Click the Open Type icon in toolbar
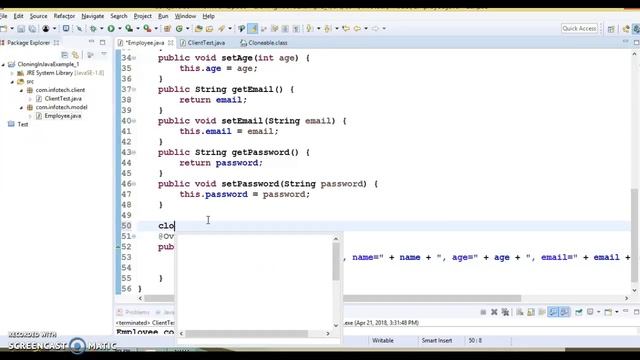Viewport: 640px width, 360px height. coord(199,29)
